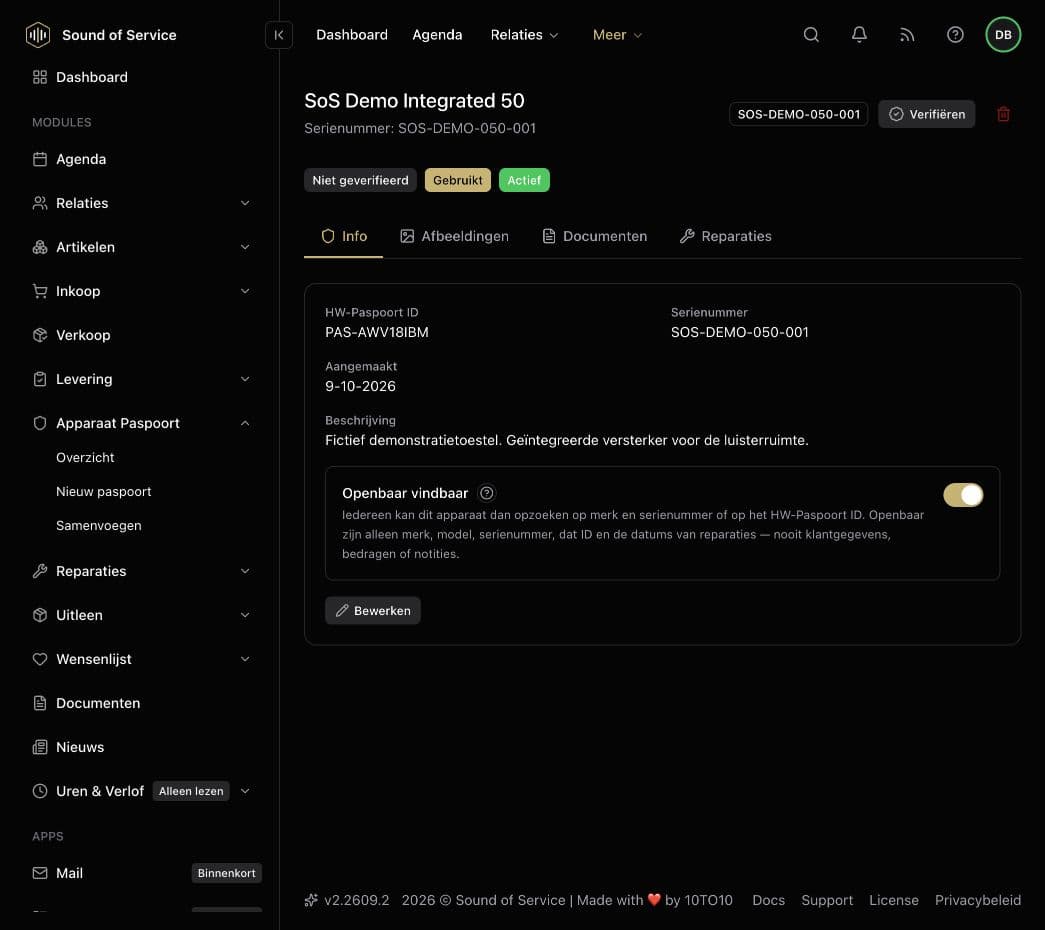Viewport: 1045px width, 930px height.
Task: Delete passport using the red trash icon
Action: [1003, 114]
